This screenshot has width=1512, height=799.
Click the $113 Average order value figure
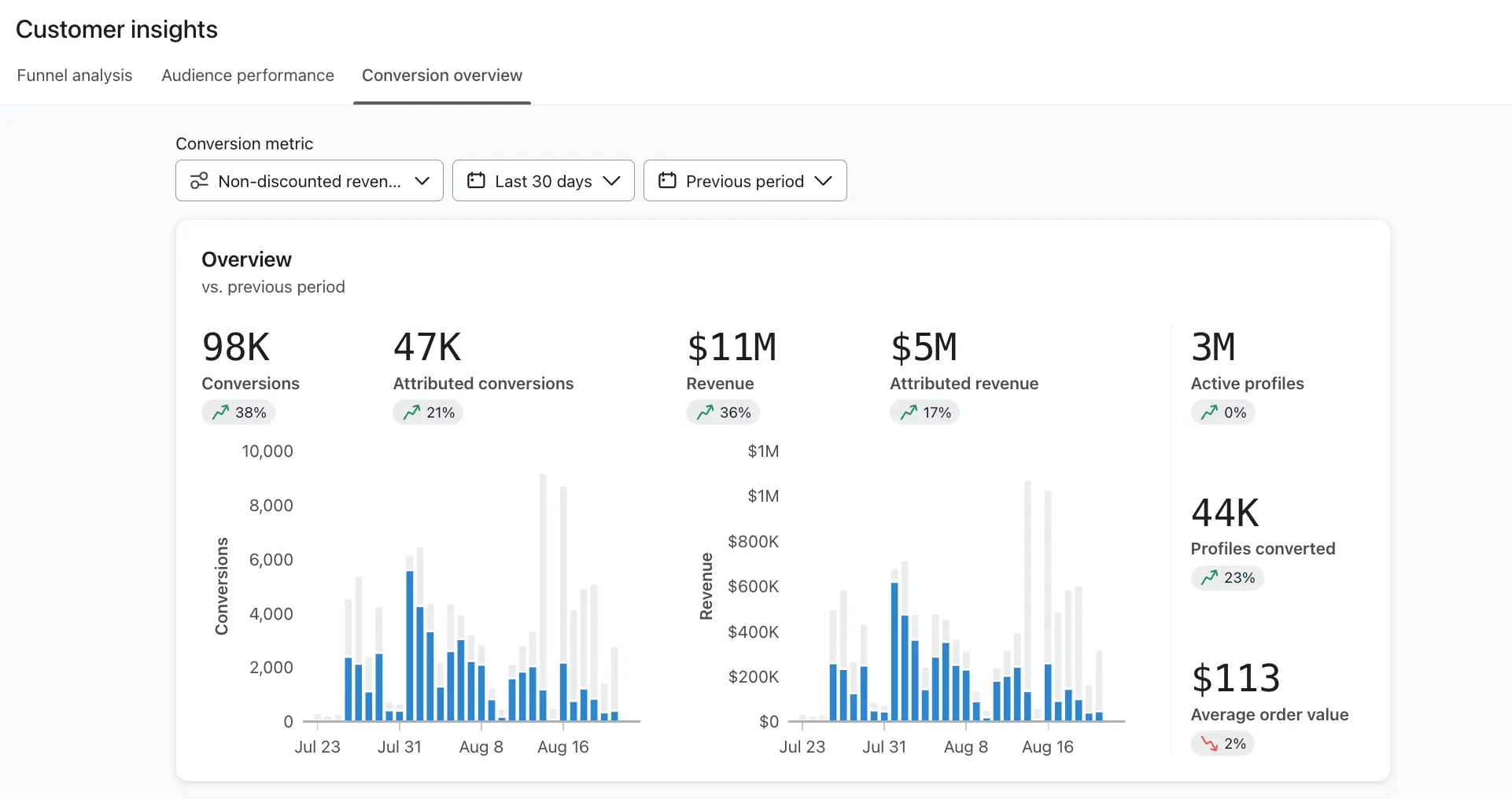click(1236, 678)
